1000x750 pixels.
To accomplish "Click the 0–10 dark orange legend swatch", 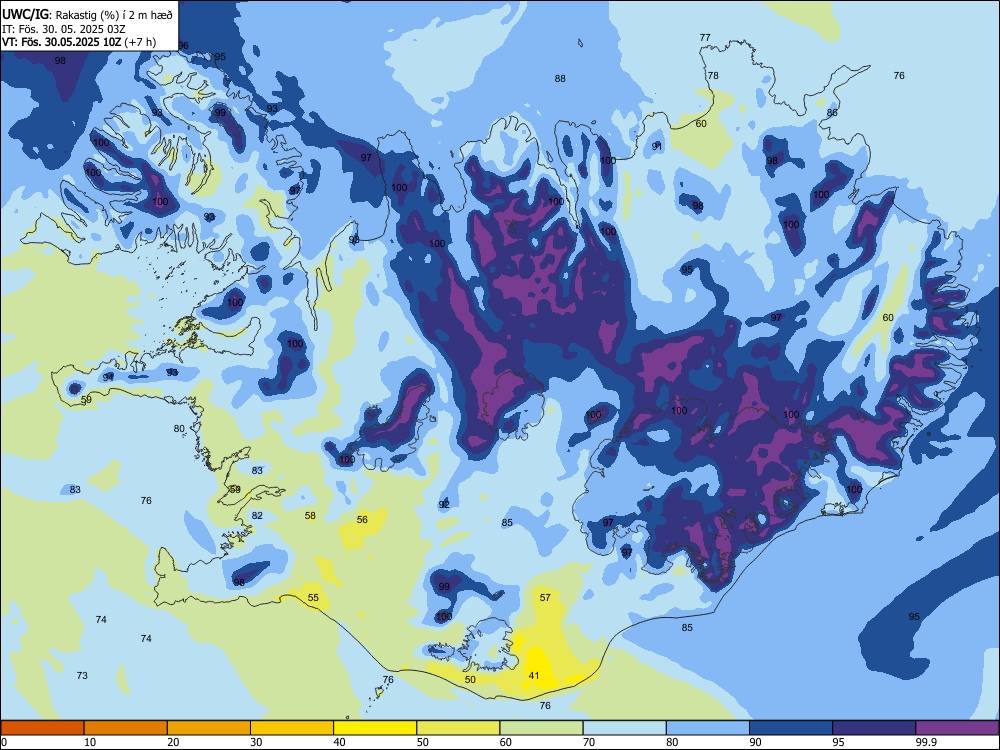I will (42, 728).
